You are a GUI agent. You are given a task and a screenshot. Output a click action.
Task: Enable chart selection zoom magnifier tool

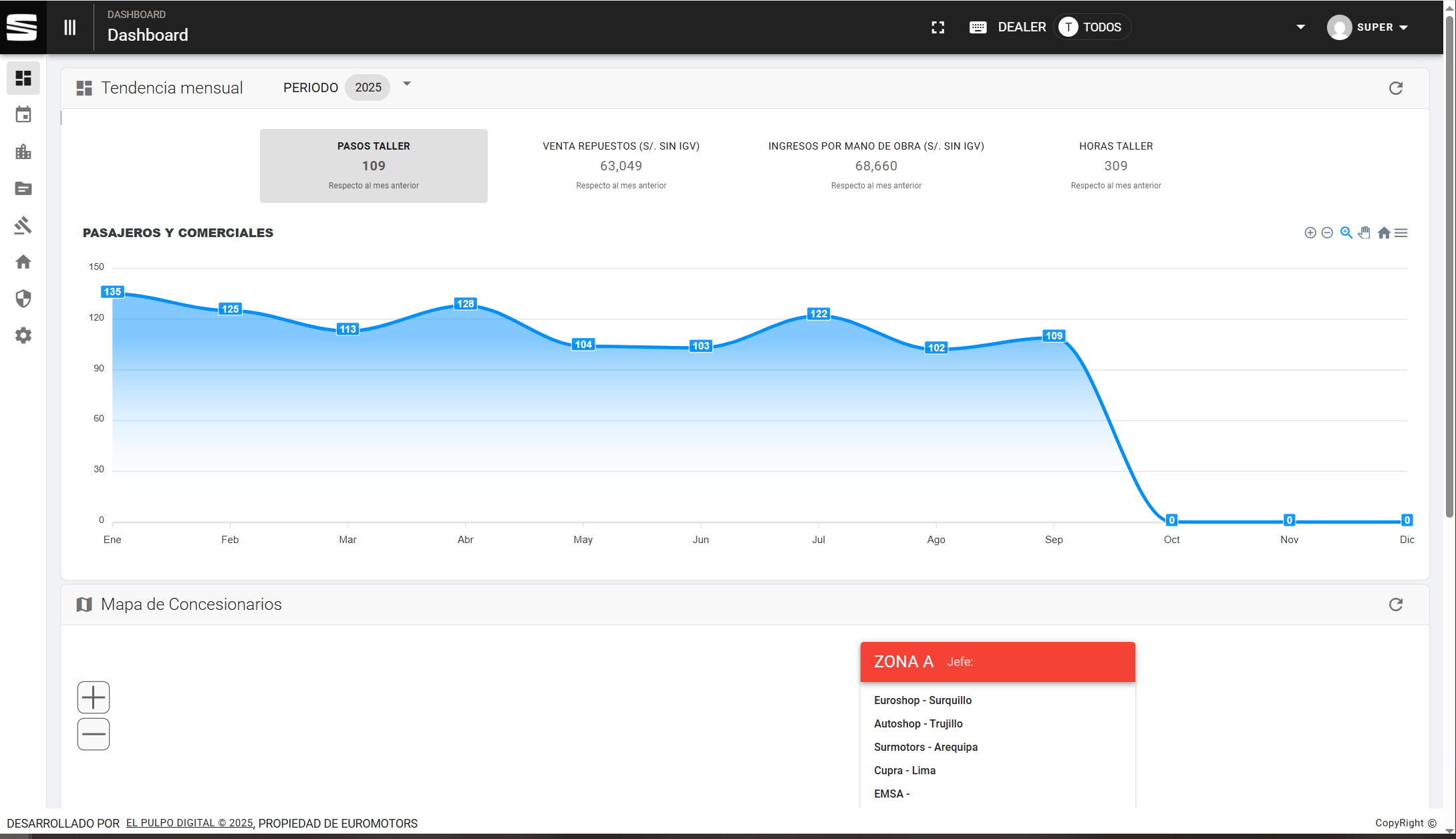1346,232
